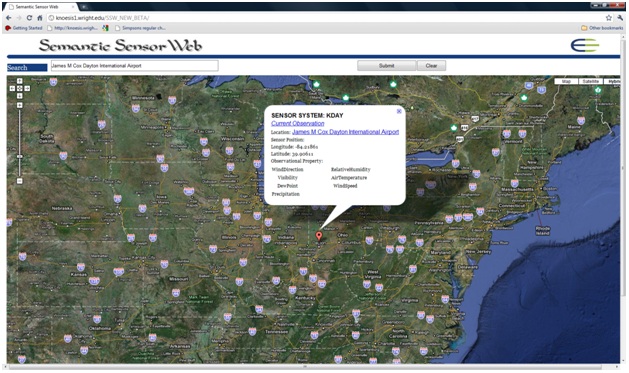The width and height of the screenshot is (629, 373).
Task: Switch map view to Hybrid mode
Action: pyautogui.click(x=612, y=81)
